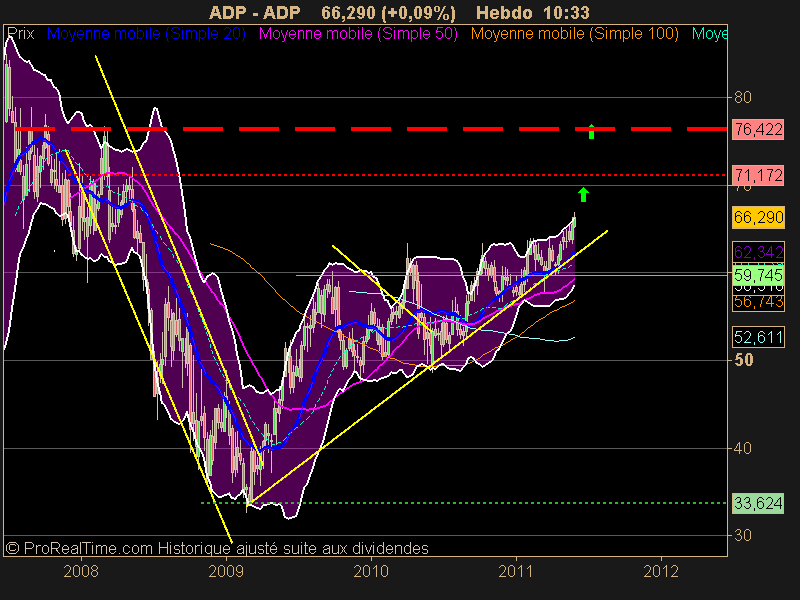Click the bold 50 price axis tick

[743, 360]
